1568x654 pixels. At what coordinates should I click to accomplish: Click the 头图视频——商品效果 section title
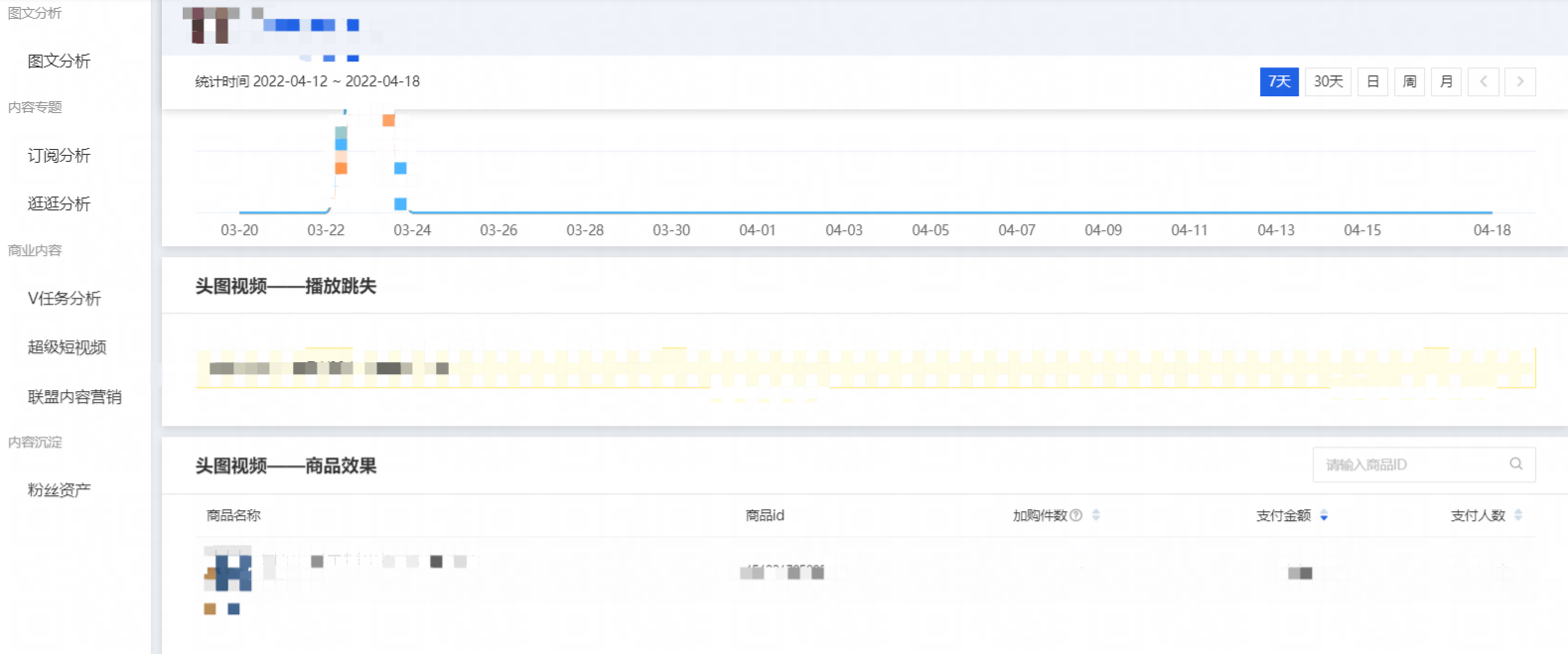click(x=286, y=465)
